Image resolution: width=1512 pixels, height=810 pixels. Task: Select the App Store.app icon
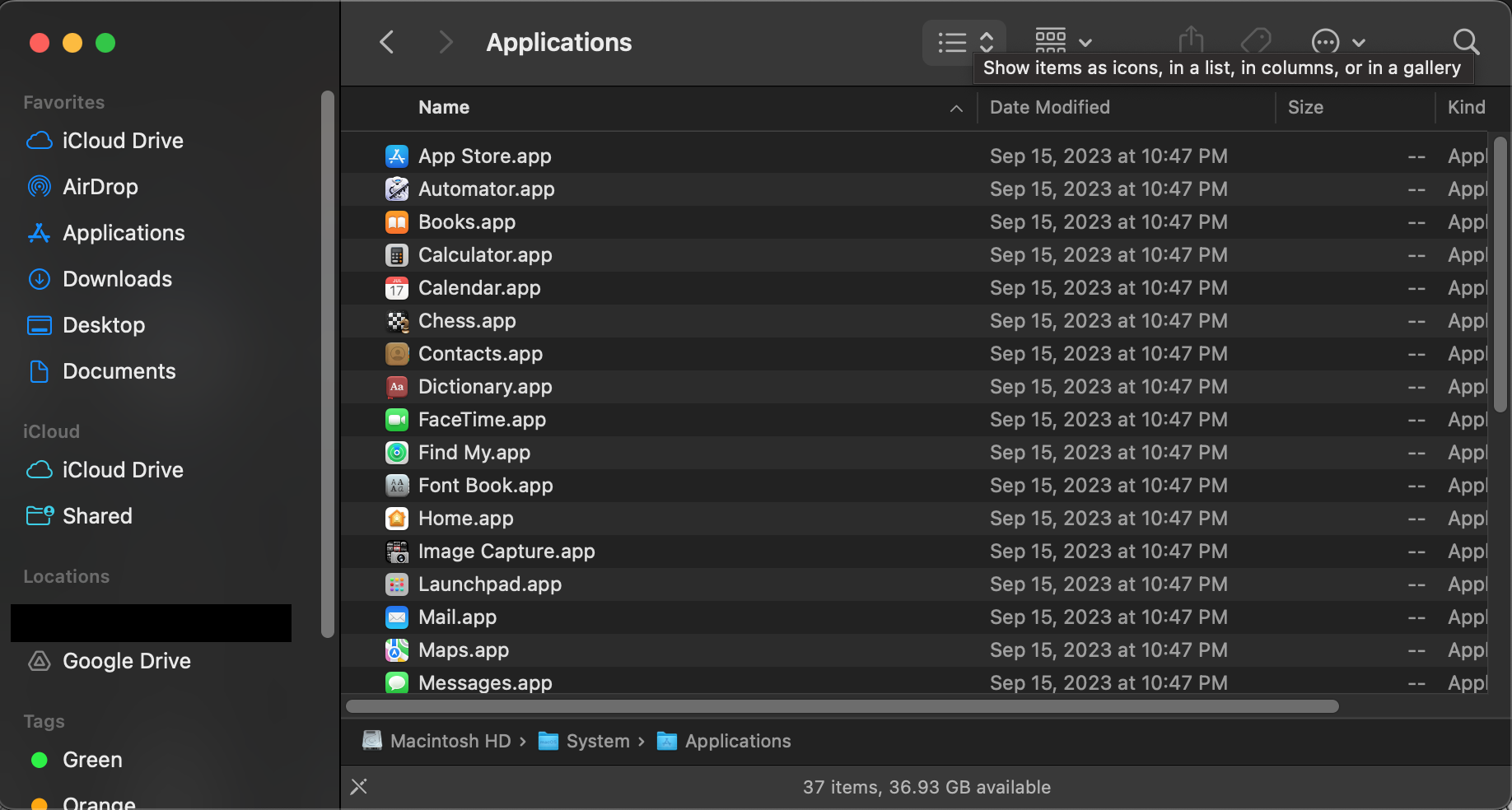click(x=397, y=156)
